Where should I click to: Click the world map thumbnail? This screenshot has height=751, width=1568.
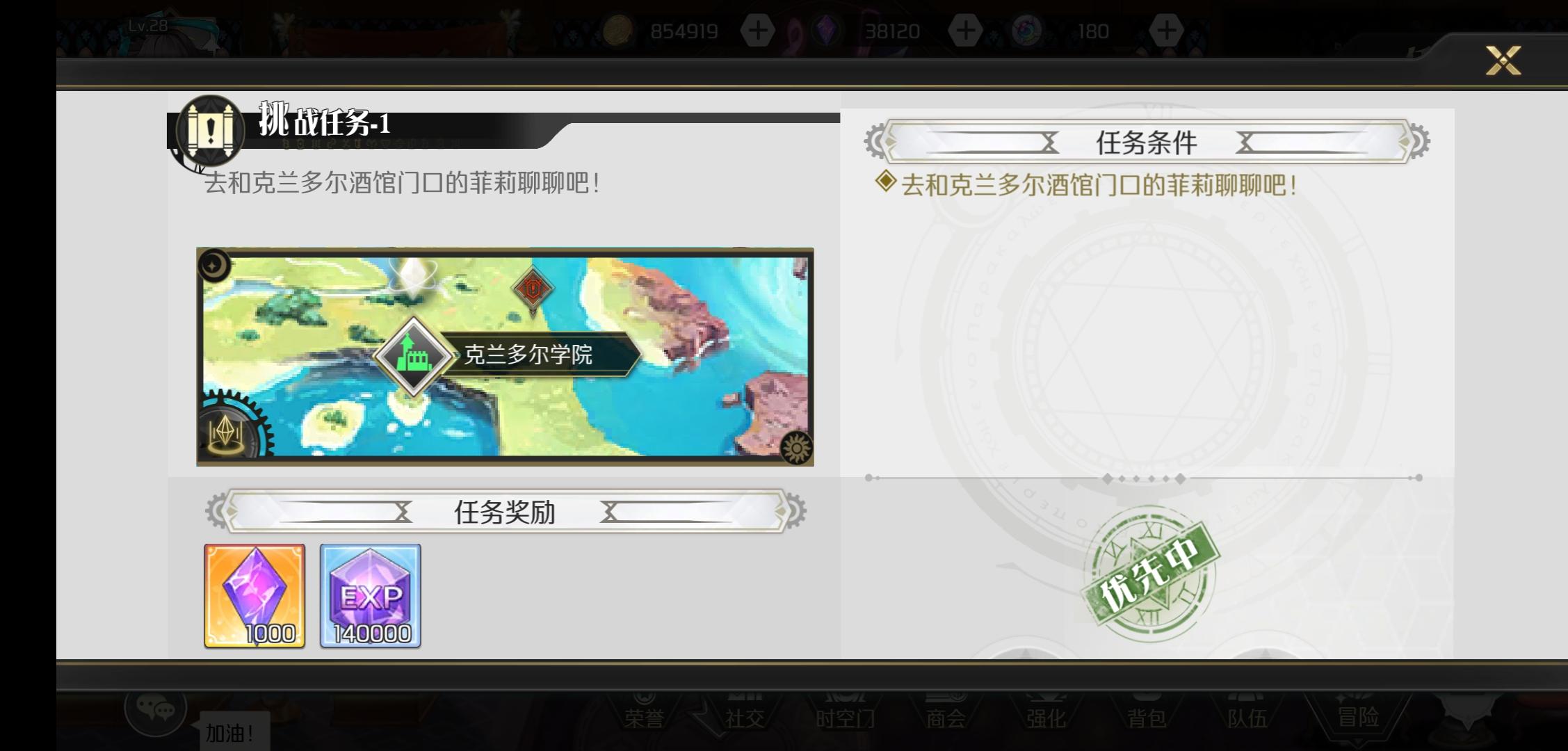pos(505,356)
